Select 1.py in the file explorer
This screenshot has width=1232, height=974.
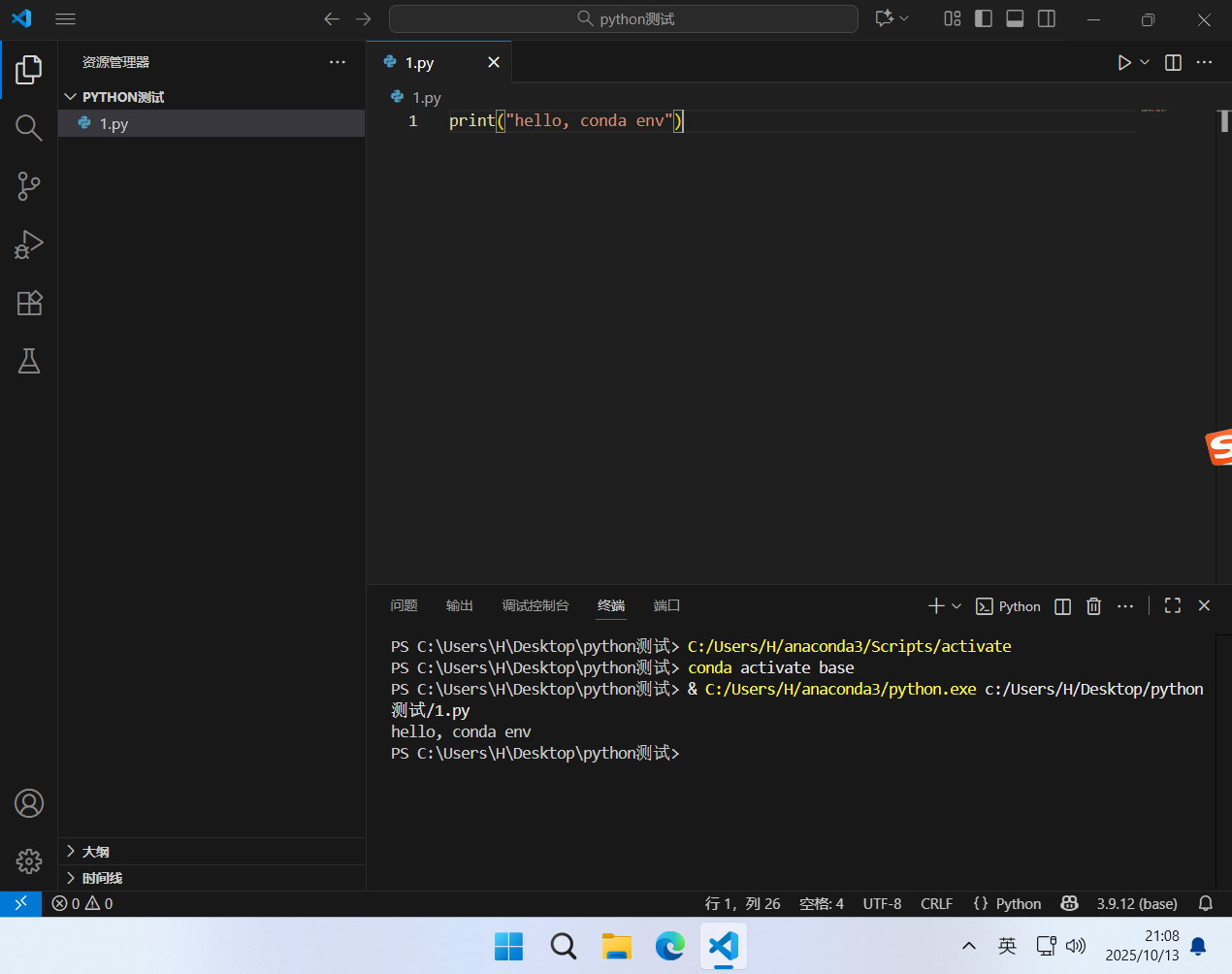(x=211, y=123)
